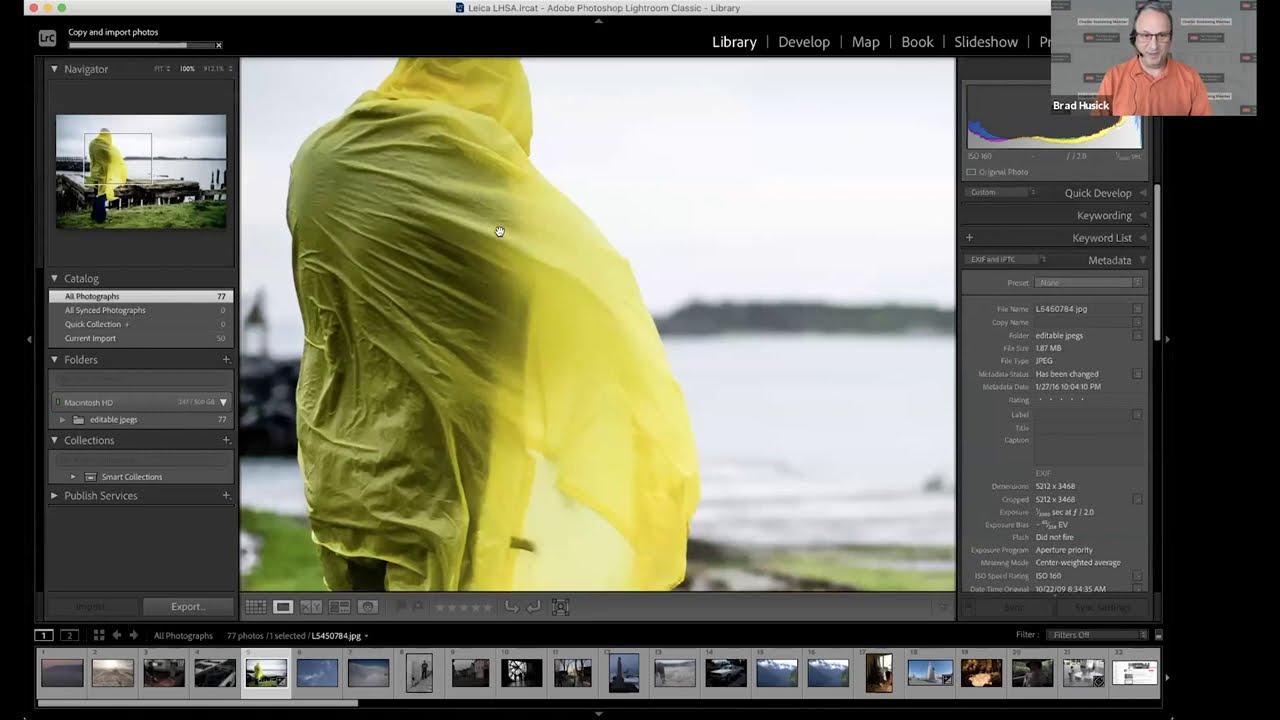The height and width of the screenshot is (720, 1280).
Task: Switch to the Slideshow module
Action: (986, 42)
